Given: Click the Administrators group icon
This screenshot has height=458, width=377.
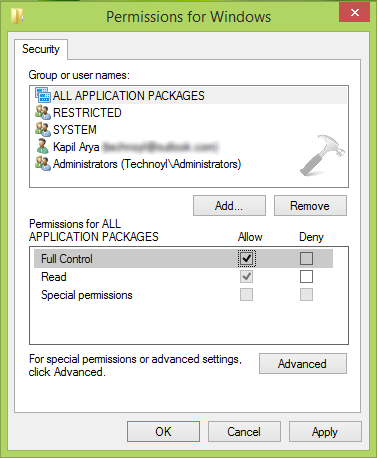Looking at the screenshot, I should click(x=43, y=163).
